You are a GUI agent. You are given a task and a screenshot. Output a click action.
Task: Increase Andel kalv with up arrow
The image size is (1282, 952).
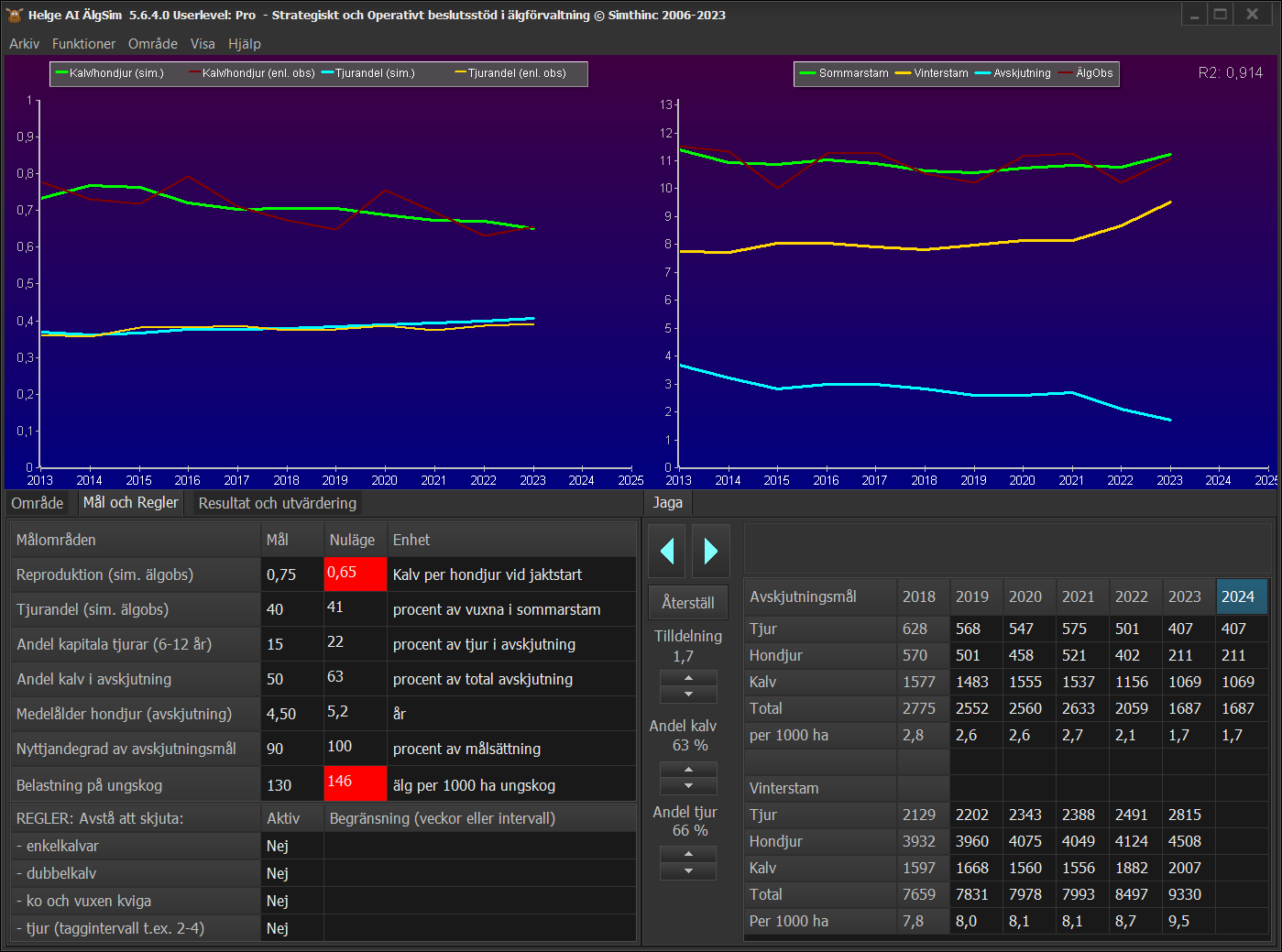tap(688, 770)
